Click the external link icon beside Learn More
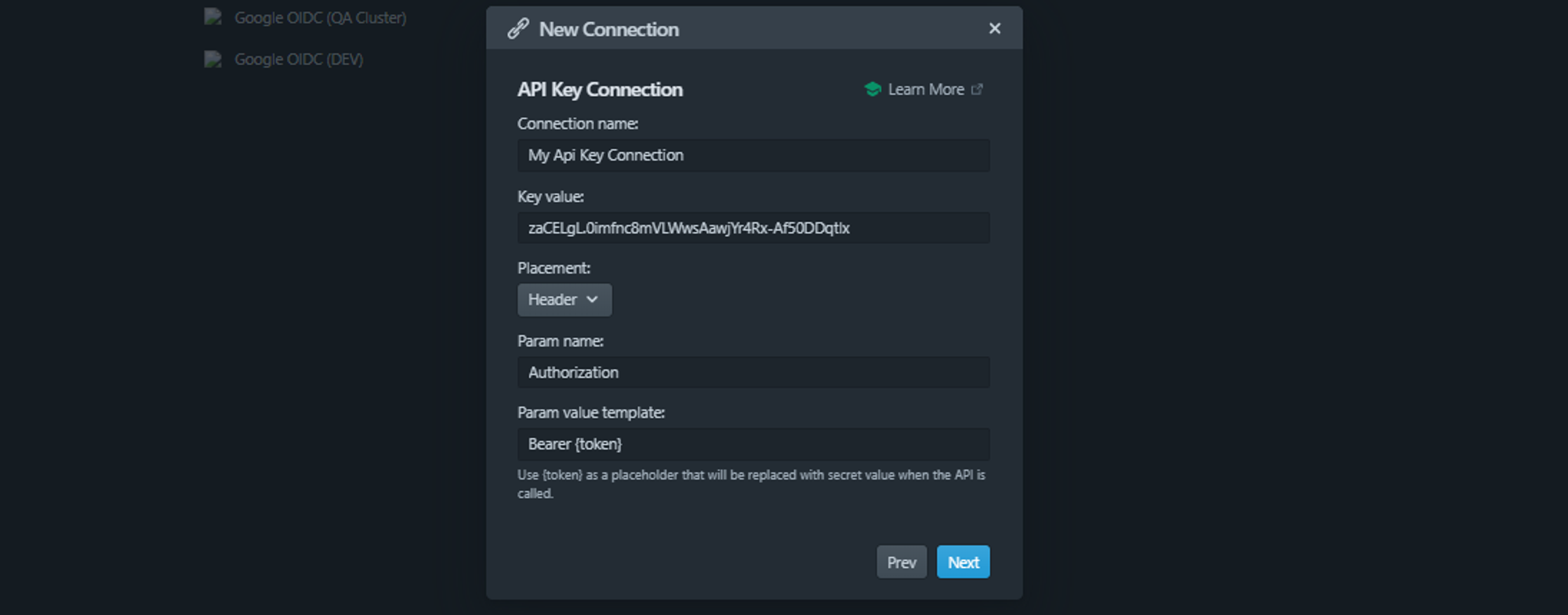This screenshot has height=615, width=1568. [x=977, y=89]
